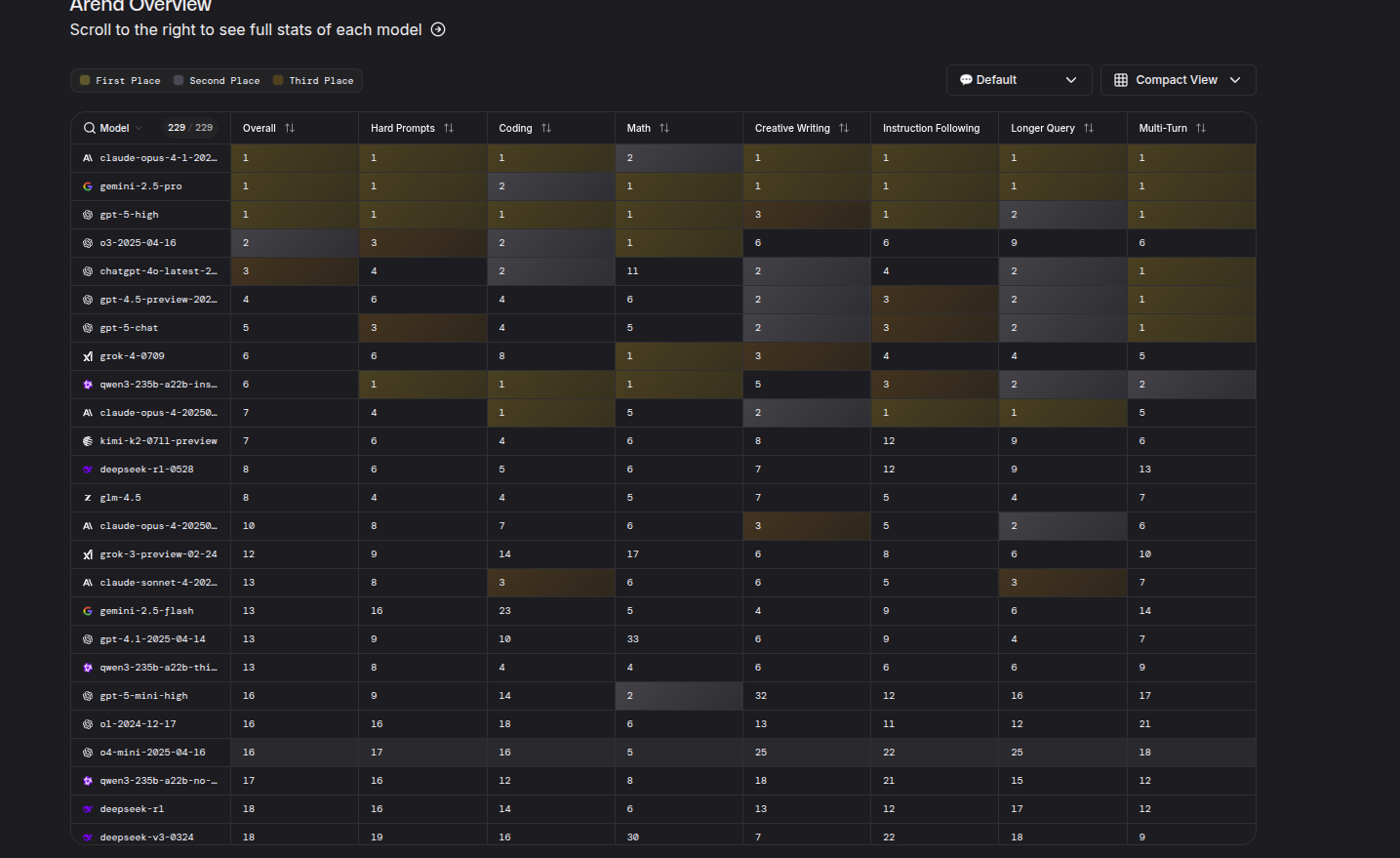Click the scroll to the right hint text
Image resolution: width=1400 pixels, height=858 pixels.
point(246,29)
